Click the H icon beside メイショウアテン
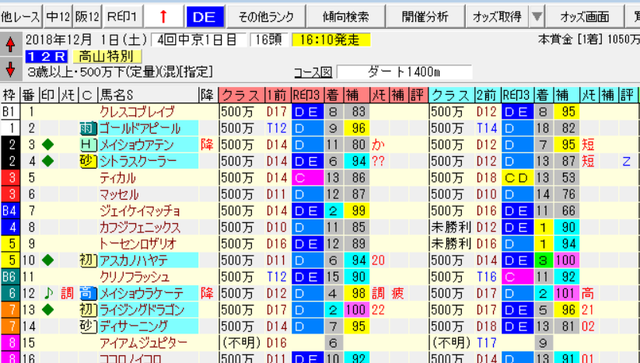This screenshot has width=640, height=363. tap(88, 145)
